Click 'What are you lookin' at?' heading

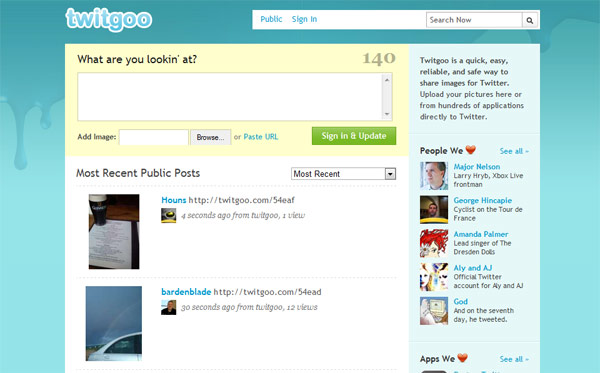(137, 59)
